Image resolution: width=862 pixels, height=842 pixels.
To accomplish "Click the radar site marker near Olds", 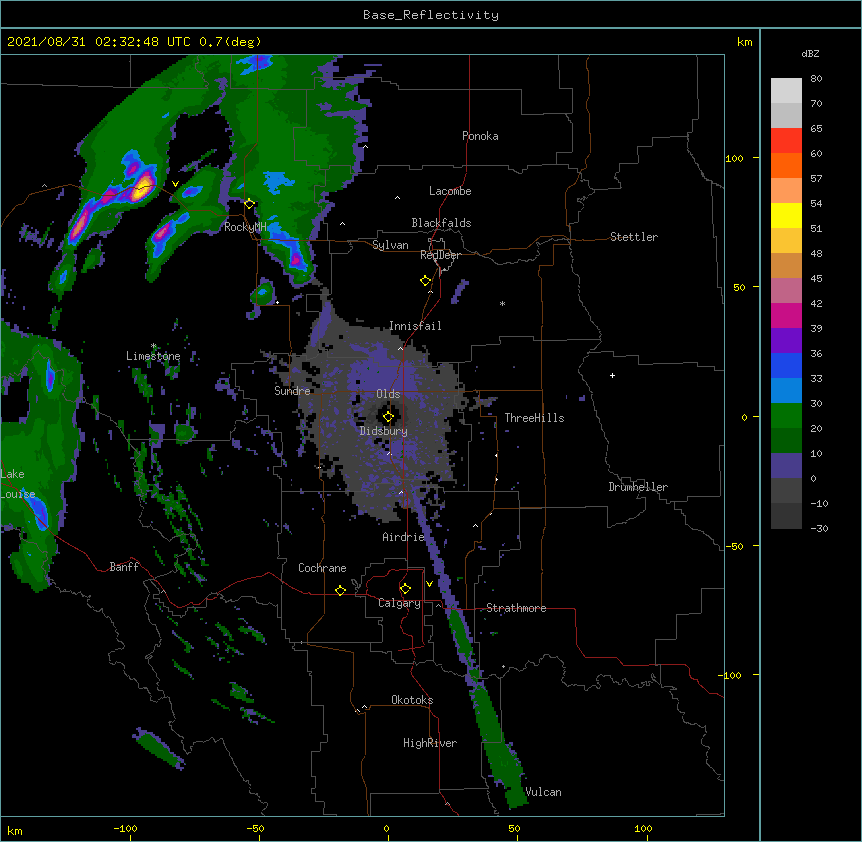I will 388,417.
